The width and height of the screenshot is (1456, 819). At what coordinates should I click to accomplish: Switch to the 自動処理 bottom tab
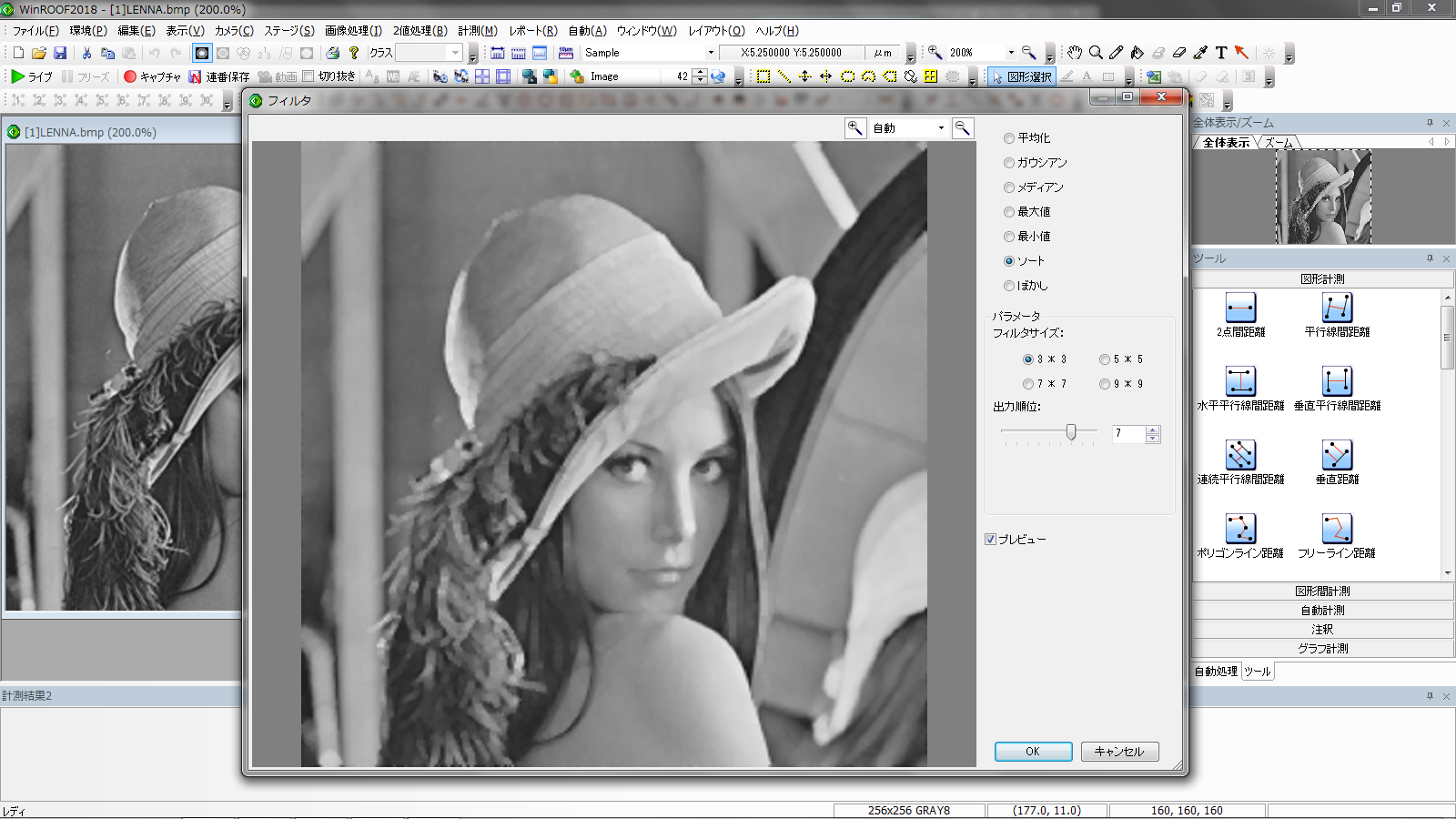pos(1216,672)
